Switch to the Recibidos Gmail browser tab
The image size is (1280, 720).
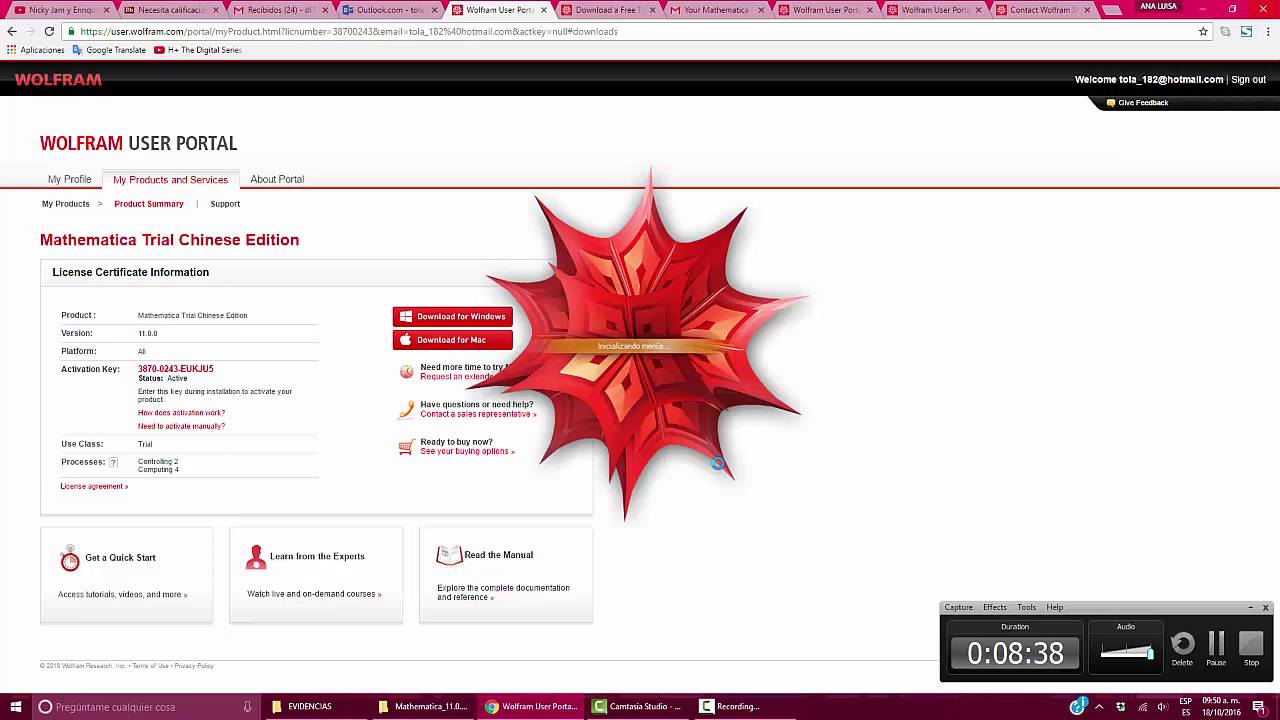(x=280, y=10)
